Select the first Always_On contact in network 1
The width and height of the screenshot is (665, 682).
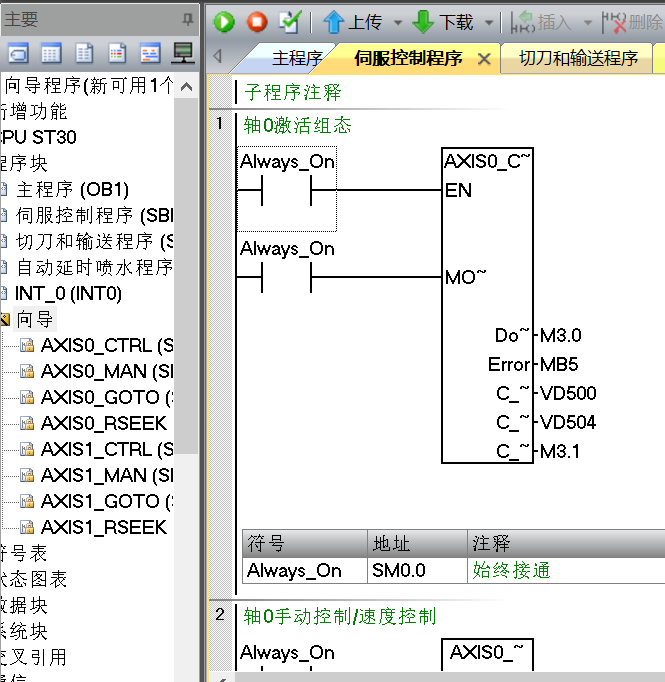pyautogui.click(x=287, y=190)
